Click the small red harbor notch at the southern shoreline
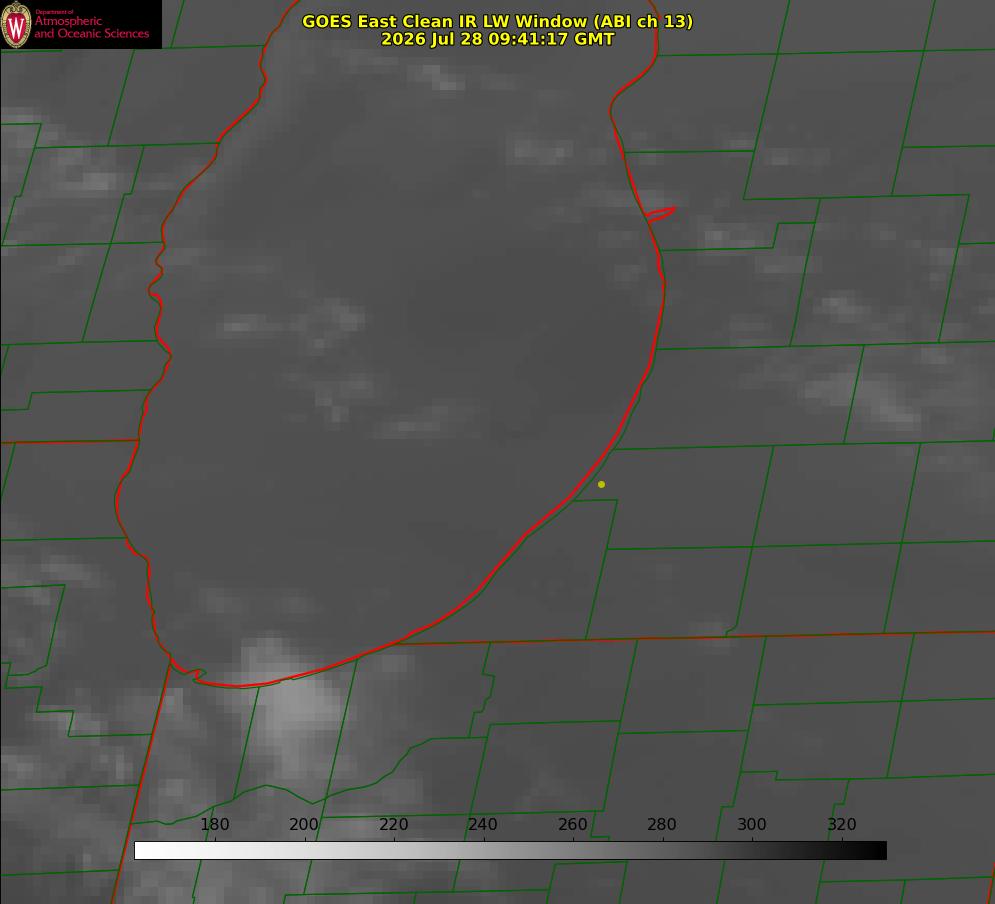The width and height of the screenshot is (995, 904). (199, 674)
